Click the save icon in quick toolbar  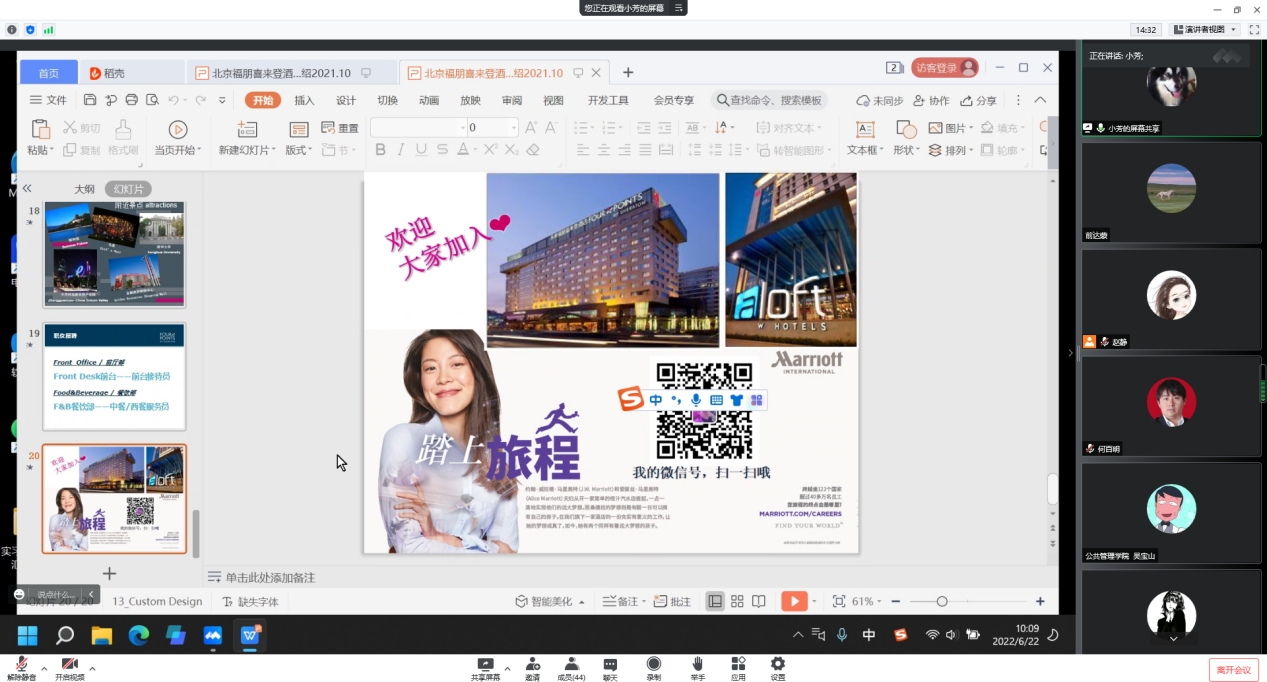coord(90,100)
